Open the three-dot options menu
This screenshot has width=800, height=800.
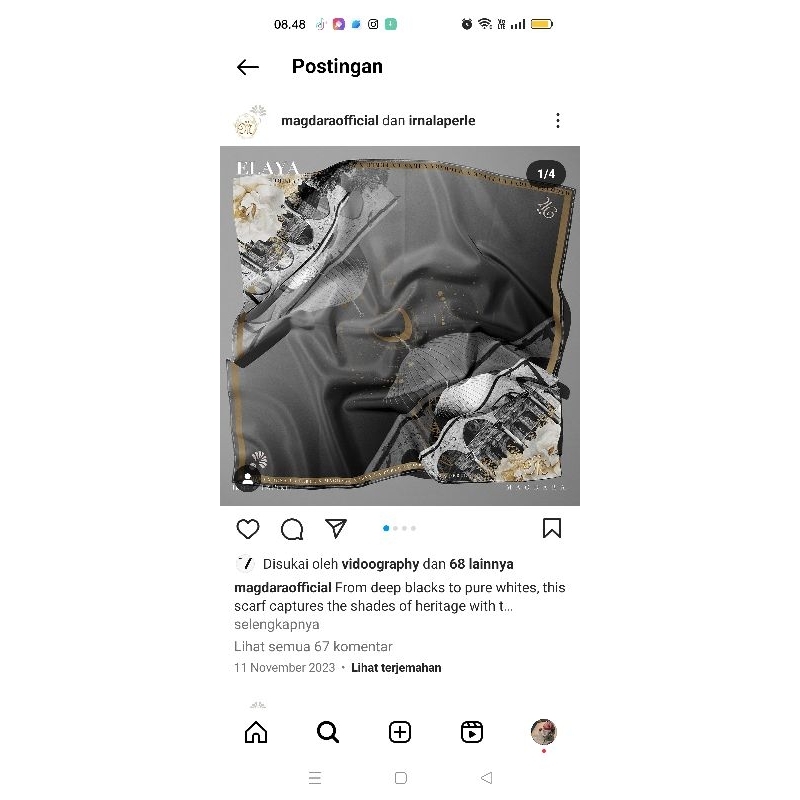point(558,120)
